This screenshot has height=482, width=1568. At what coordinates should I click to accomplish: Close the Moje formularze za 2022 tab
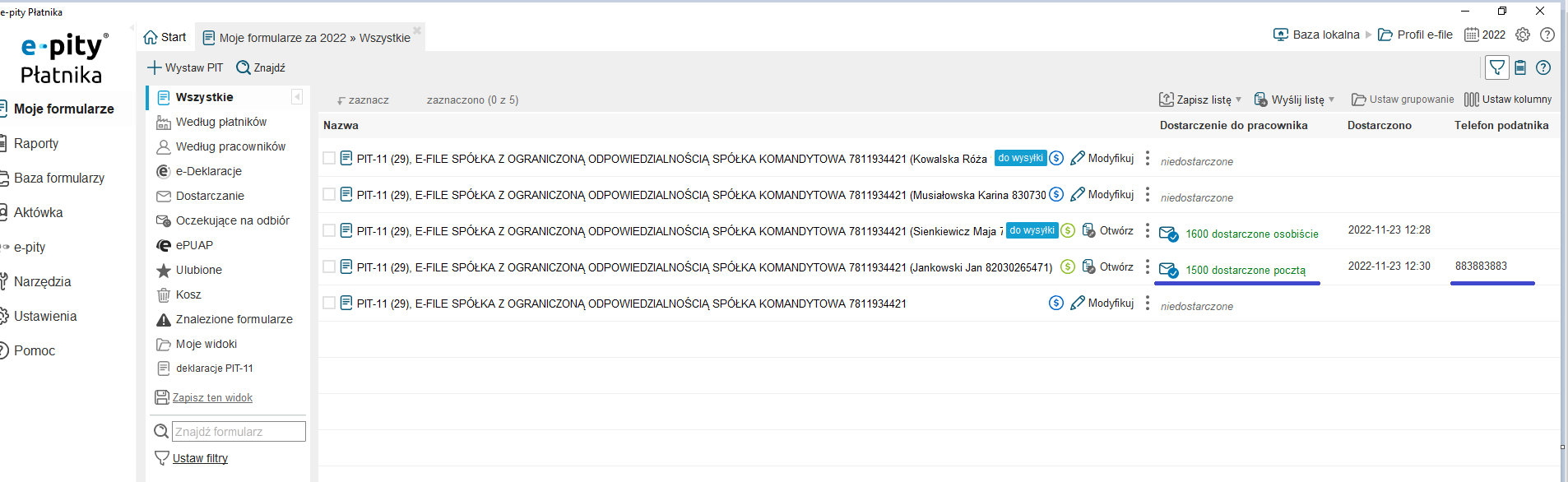(x=417, y=30)
